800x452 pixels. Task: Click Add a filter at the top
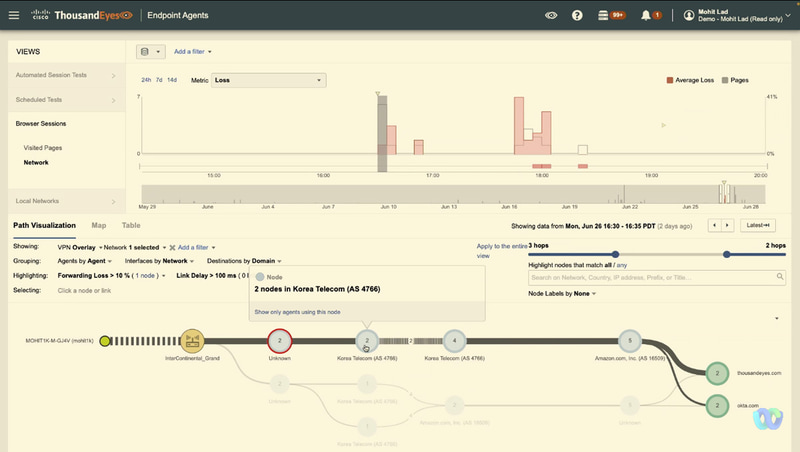coord(192,52)
